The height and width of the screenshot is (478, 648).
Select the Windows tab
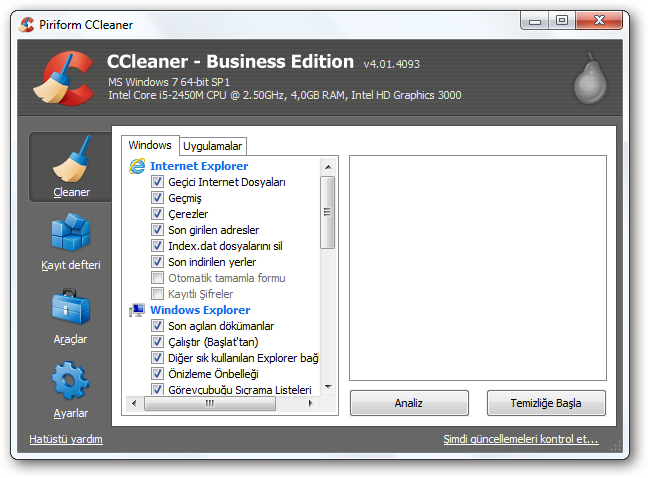click(150, 145)
